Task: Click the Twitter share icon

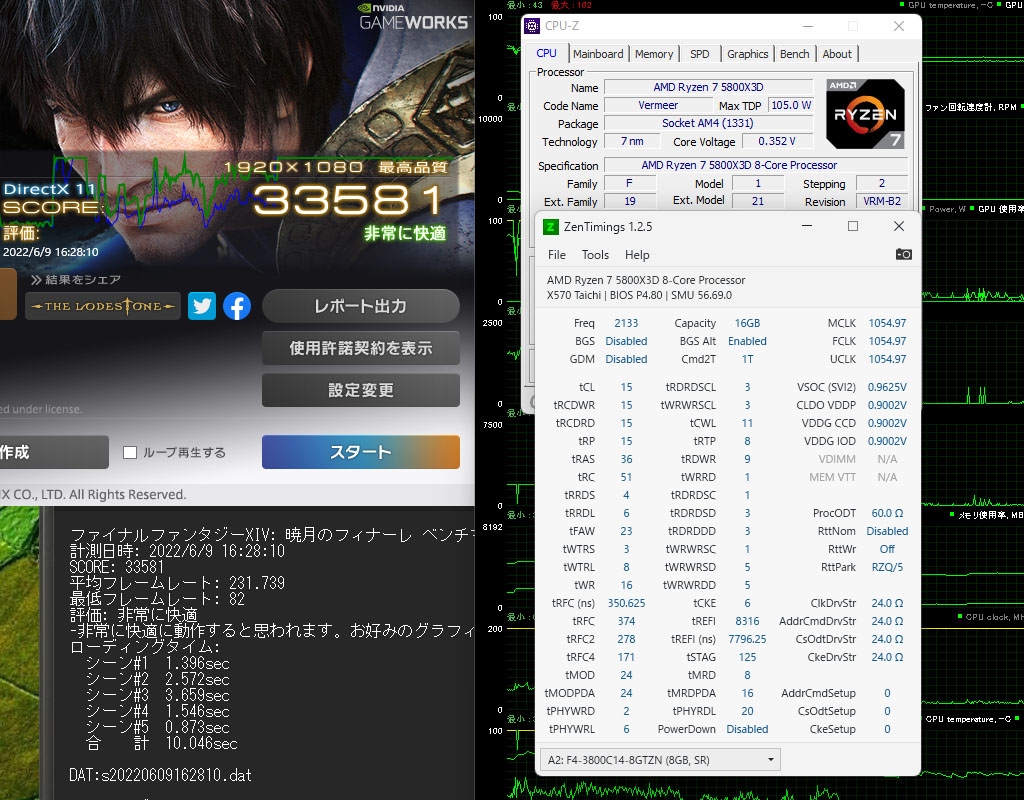Action: (x=202, y=306)
